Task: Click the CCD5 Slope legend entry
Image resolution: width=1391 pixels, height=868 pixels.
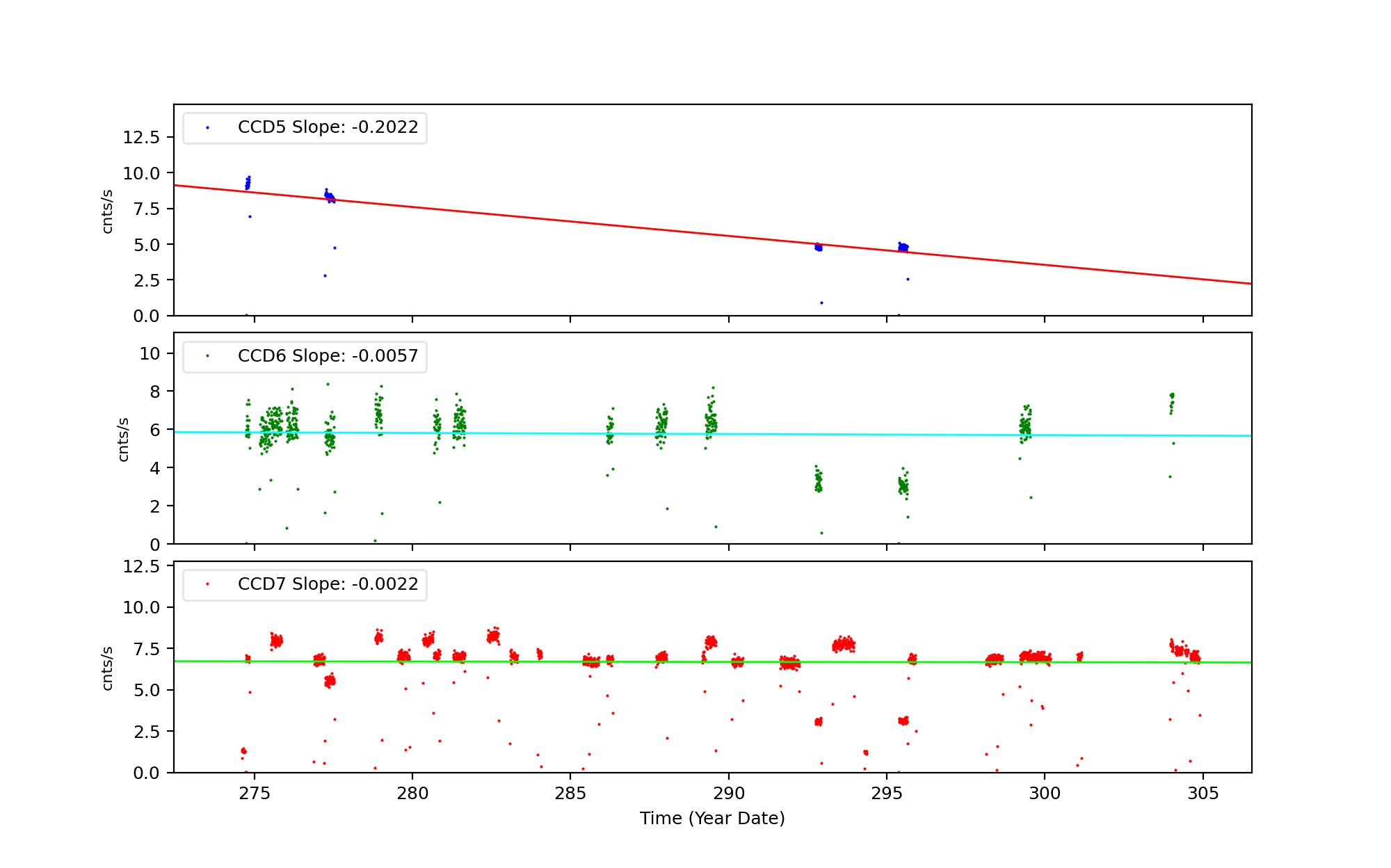Action: click(x=328, y=127)
